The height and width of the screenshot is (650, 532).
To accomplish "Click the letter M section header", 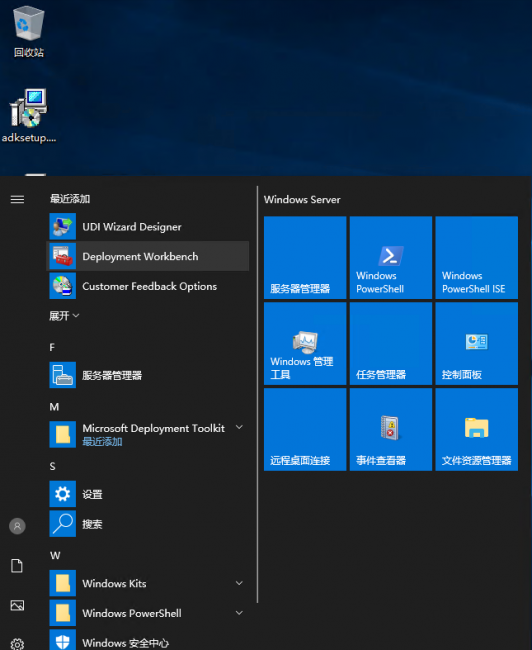I will [x=54, y=407].
